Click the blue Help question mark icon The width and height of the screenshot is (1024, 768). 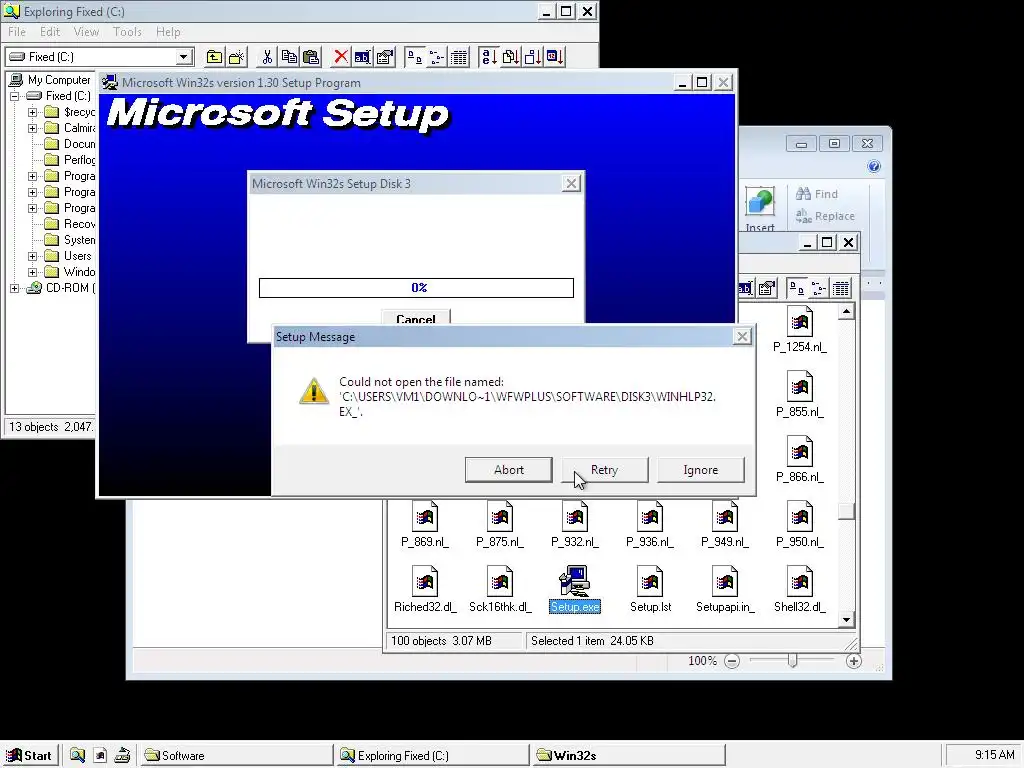coord(874,167)
